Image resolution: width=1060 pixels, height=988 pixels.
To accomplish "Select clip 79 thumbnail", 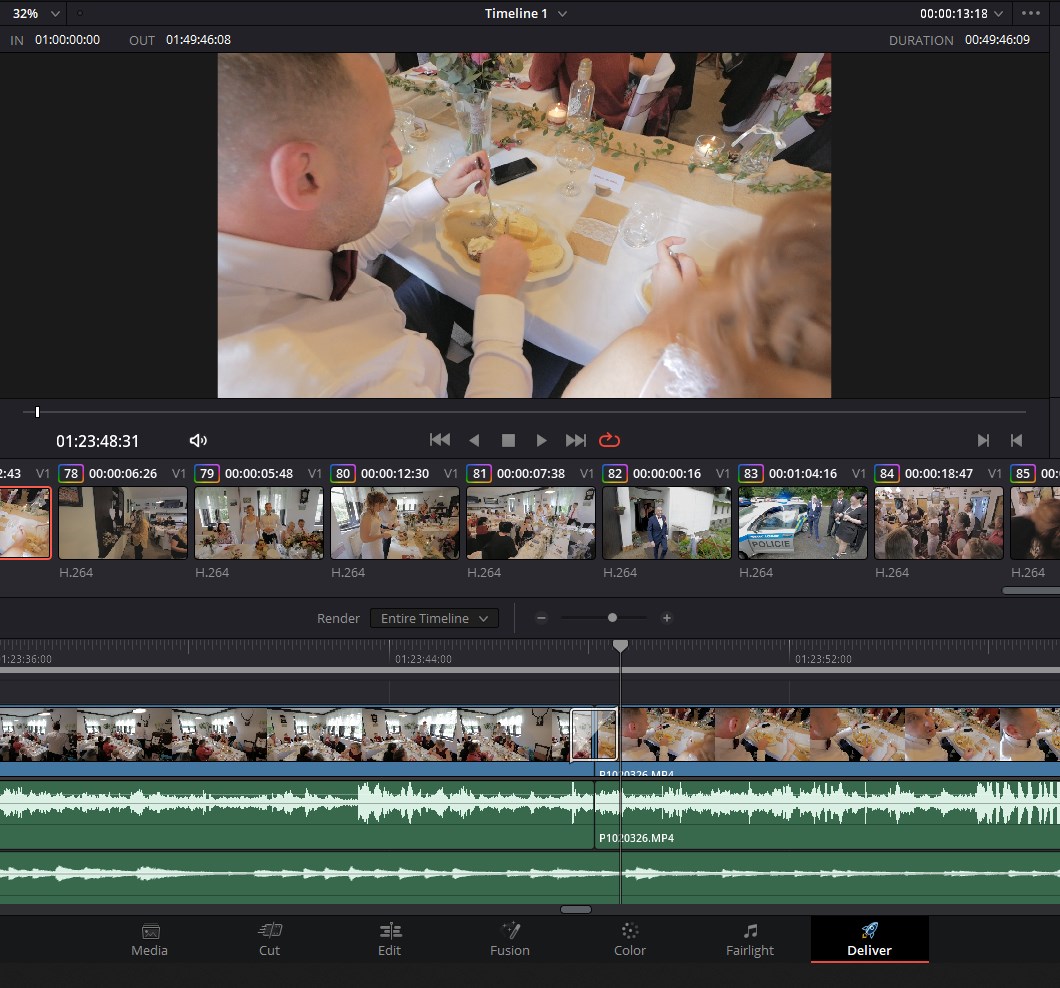I will pyautogui.click(x=259, y=523).
